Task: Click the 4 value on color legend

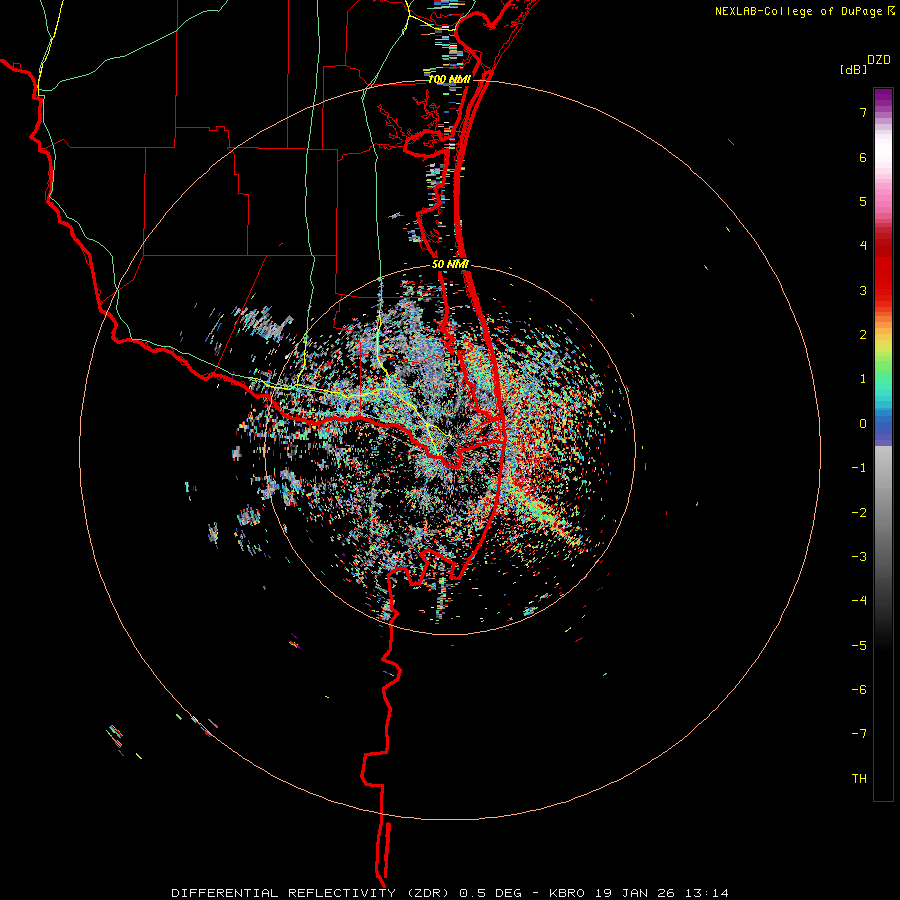Action: pyautogui.click(x=863, y=246)
